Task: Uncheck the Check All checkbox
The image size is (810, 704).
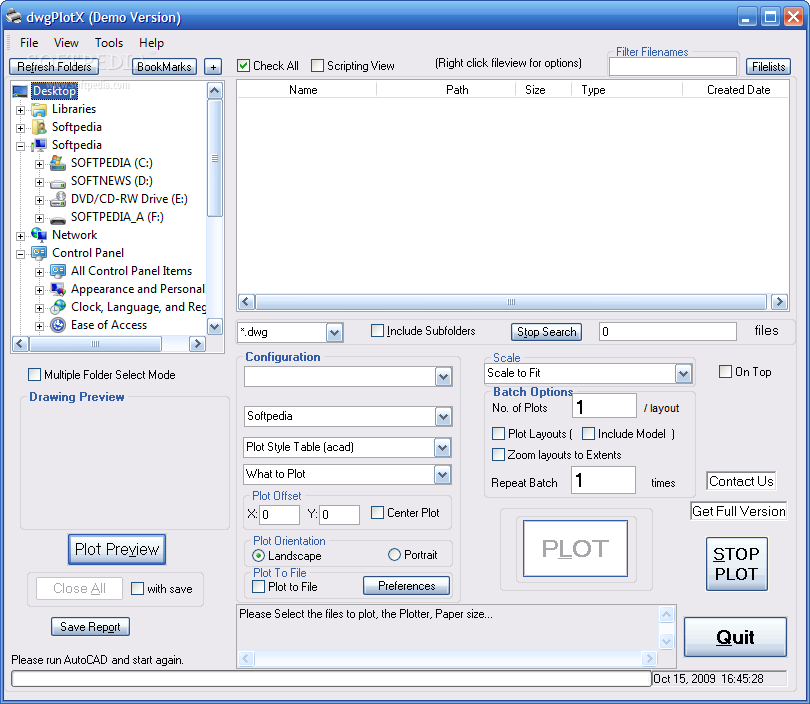Action: click(x=243, y=66)
